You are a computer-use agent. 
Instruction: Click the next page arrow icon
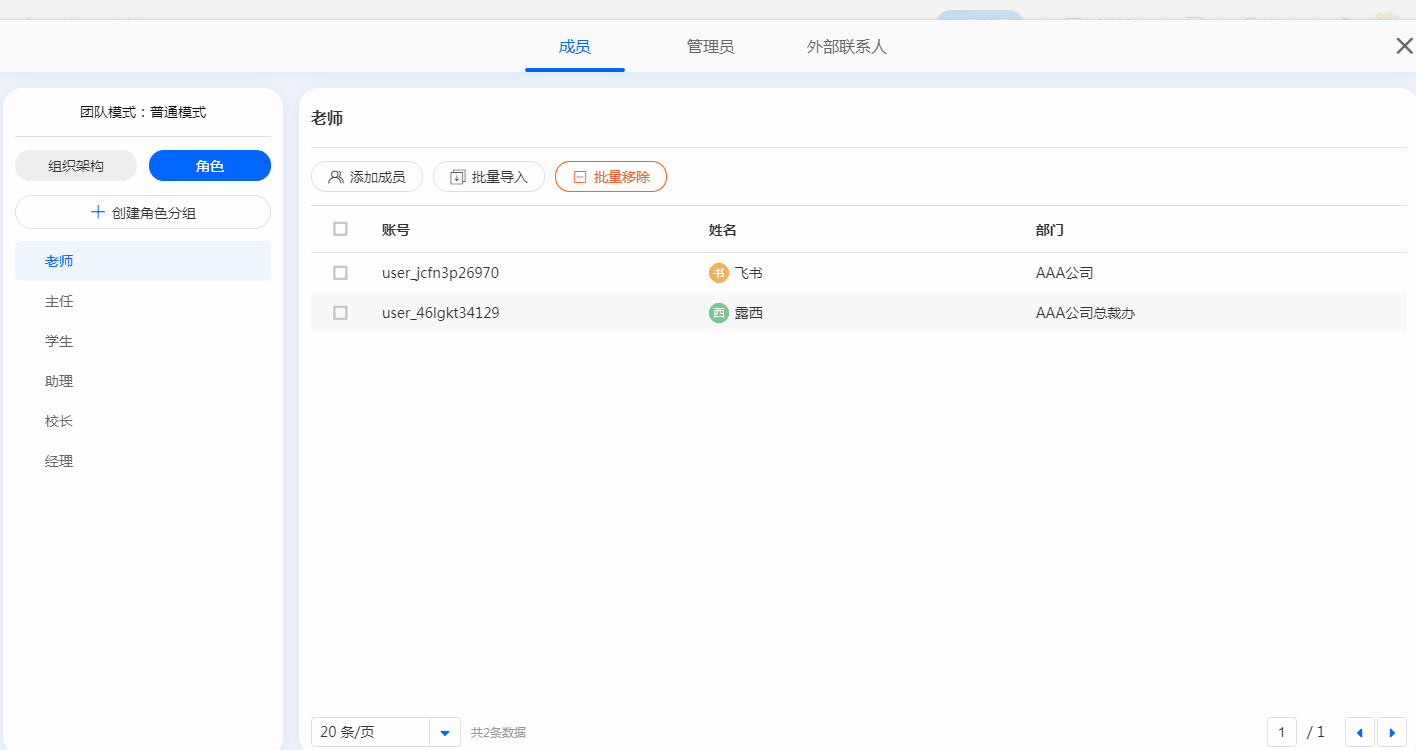click(1391, 732)
